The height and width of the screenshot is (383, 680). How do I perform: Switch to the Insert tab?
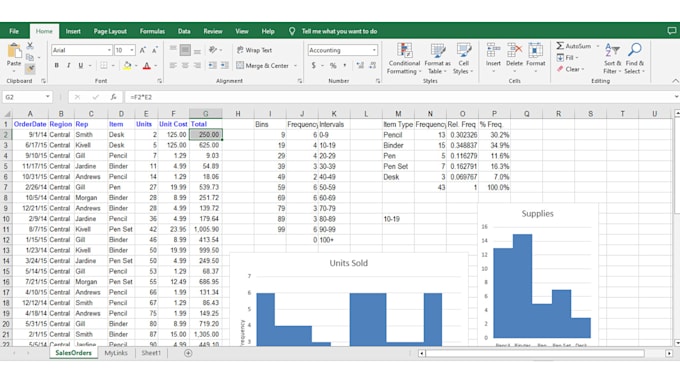(73, 31)
